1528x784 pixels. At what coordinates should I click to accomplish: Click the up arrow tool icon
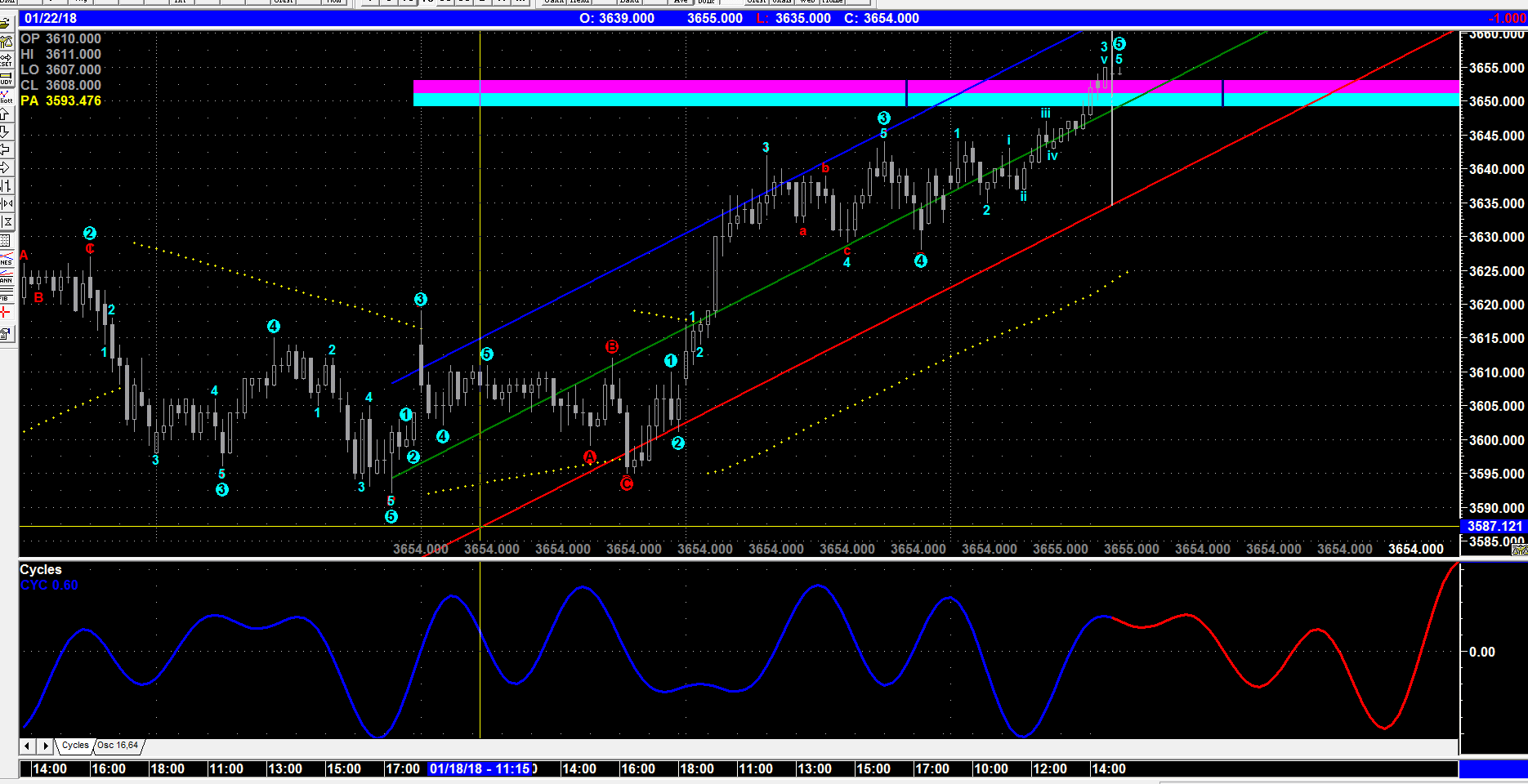[7, 114]
